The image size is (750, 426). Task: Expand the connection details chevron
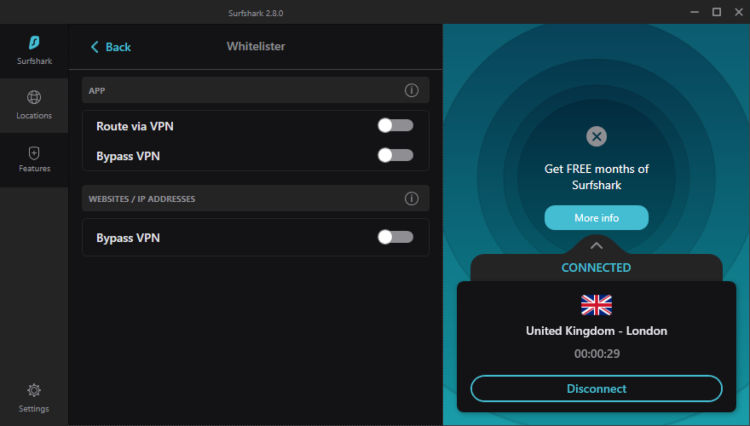click(596, 246)
